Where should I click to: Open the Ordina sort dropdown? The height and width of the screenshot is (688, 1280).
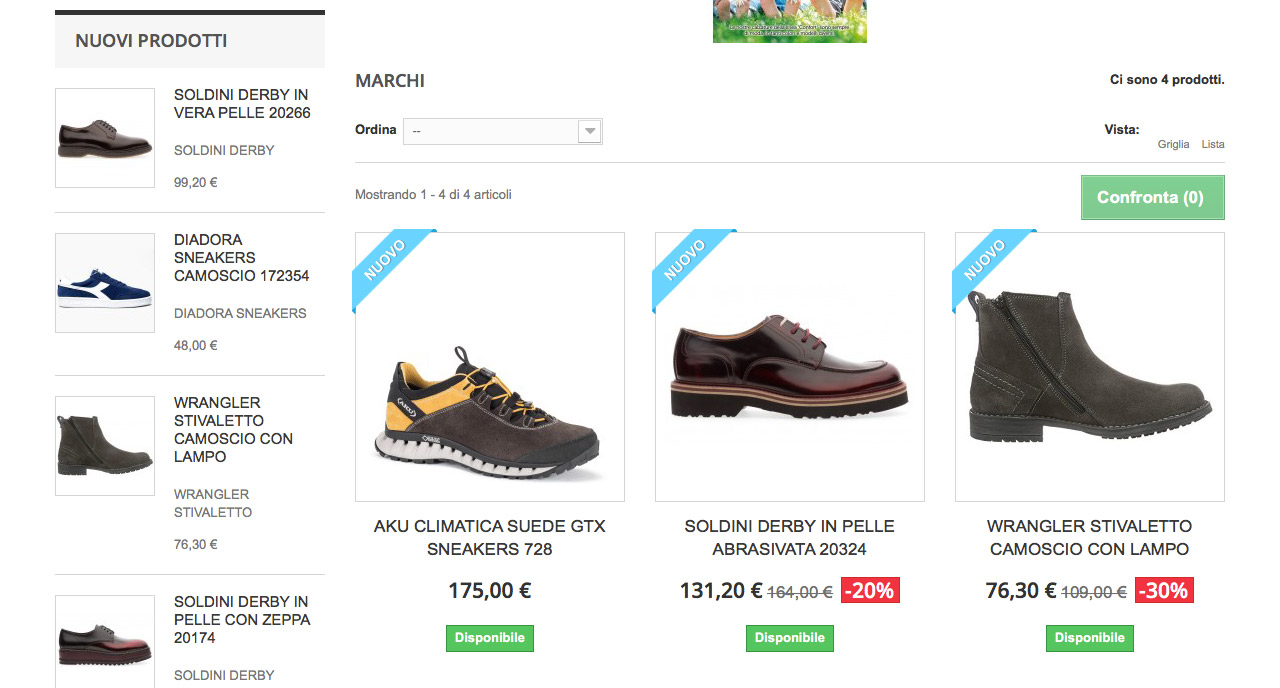(x=502, y=131)
